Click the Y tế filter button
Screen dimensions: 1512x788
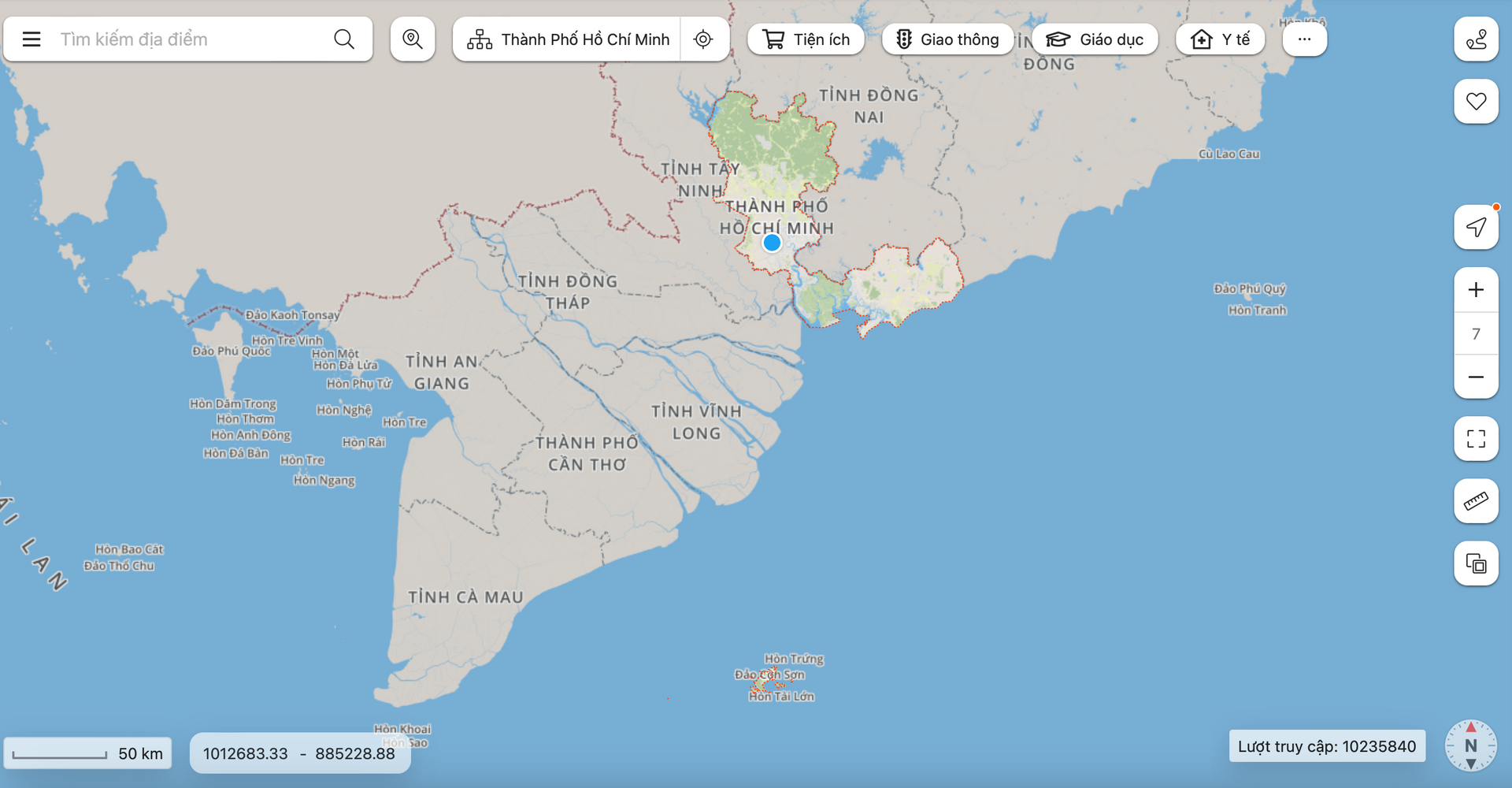click(1220, 39)
